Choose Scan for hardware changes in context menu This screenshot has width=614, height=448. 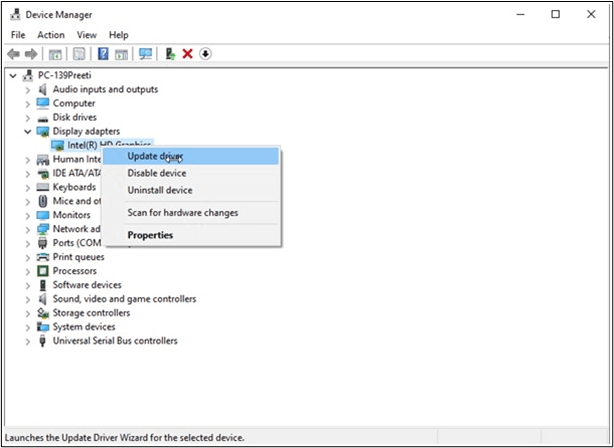(x=192, y=213)
